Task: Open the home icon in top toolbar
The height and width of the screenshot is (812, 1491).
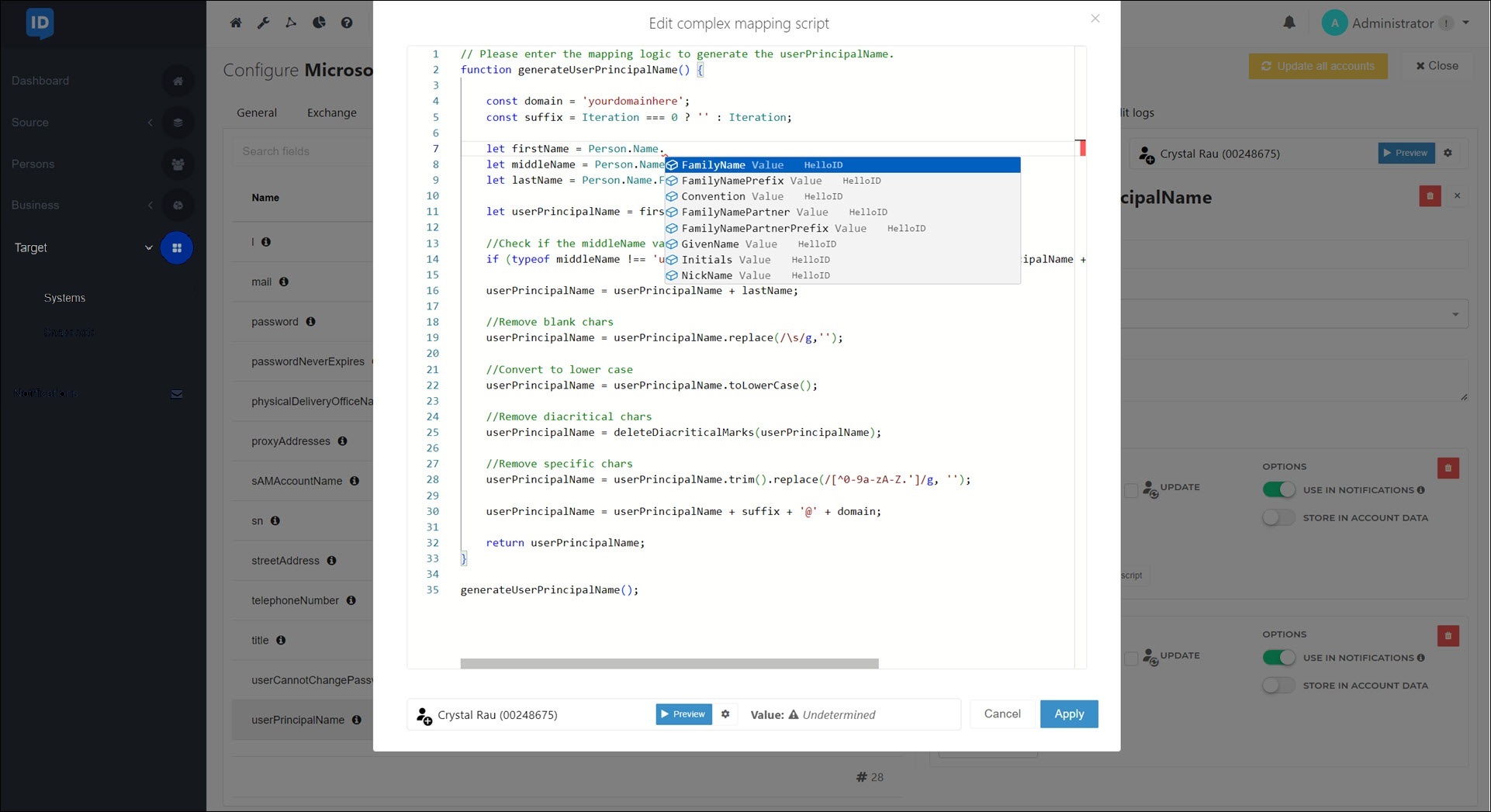Action: tap(236, 22)
